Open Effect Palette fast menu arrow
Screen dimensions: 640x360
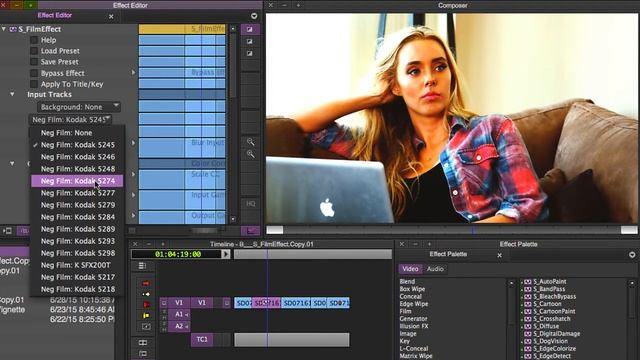(632, 255)
